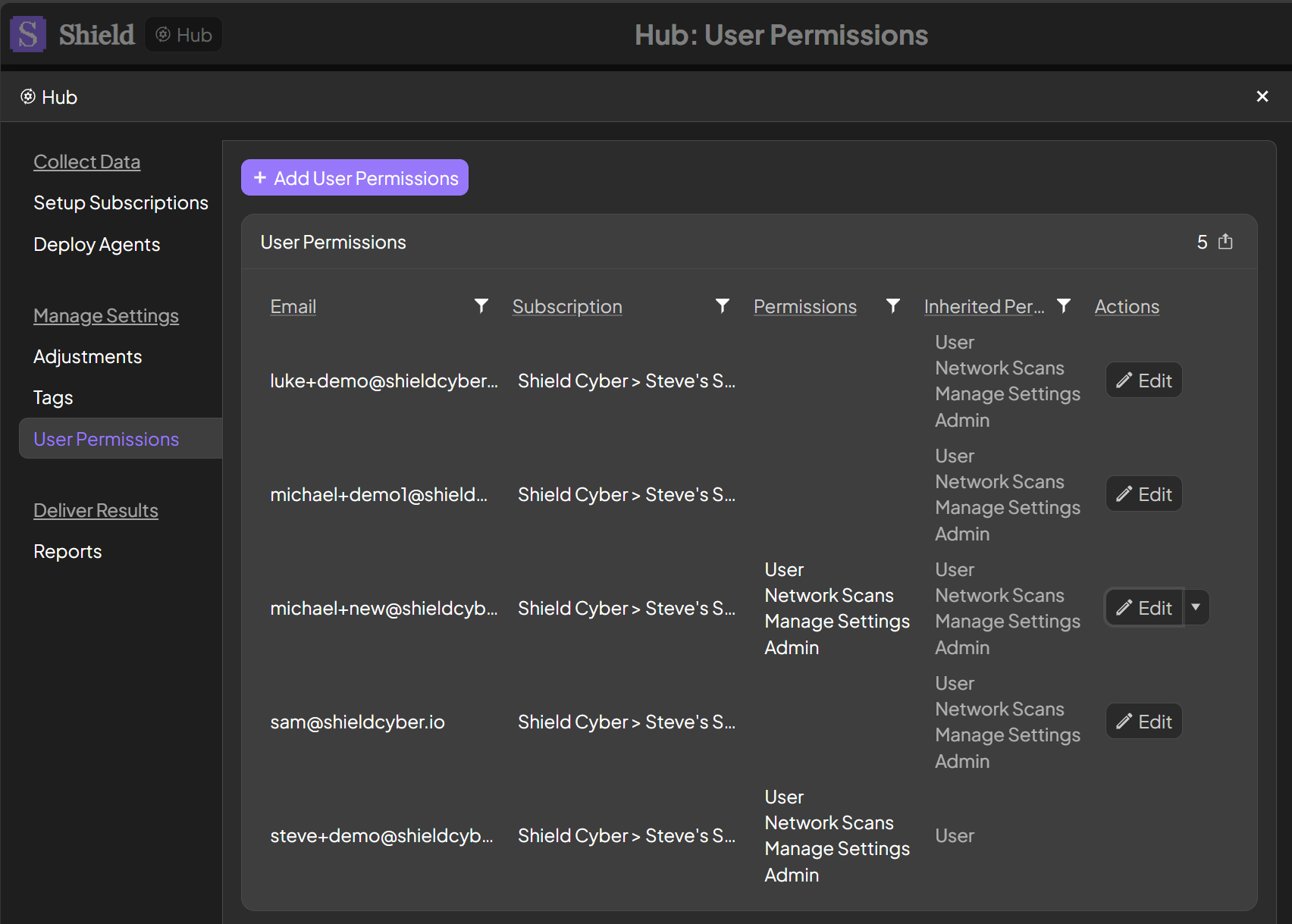Go to Adjustments page
The image size is (1292, 924).
point(88,356)
